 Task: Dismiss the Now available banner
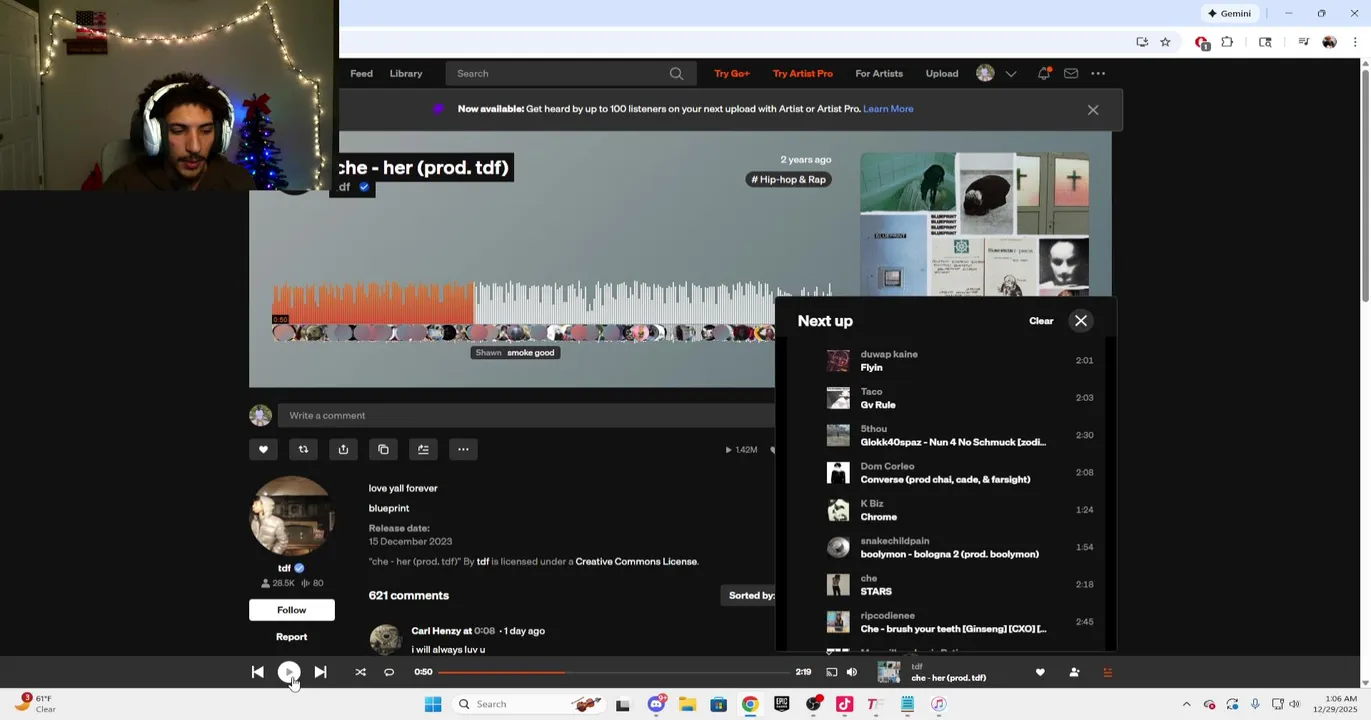(1093, 110)
